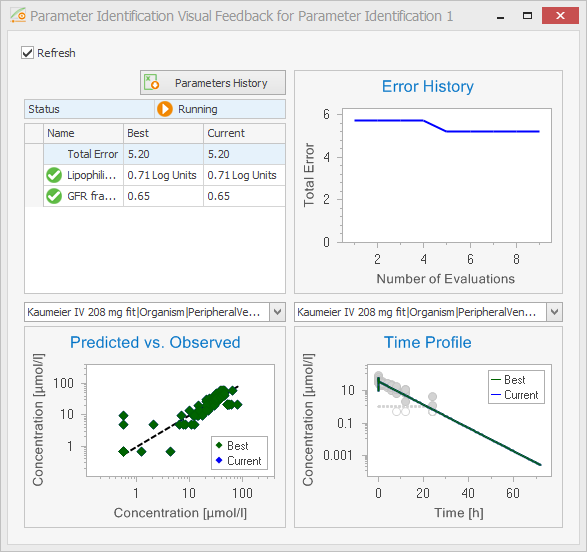Click the Name column header
Image resolution: width=587 pixels, height=552 pixels.
tap(83, 133)
